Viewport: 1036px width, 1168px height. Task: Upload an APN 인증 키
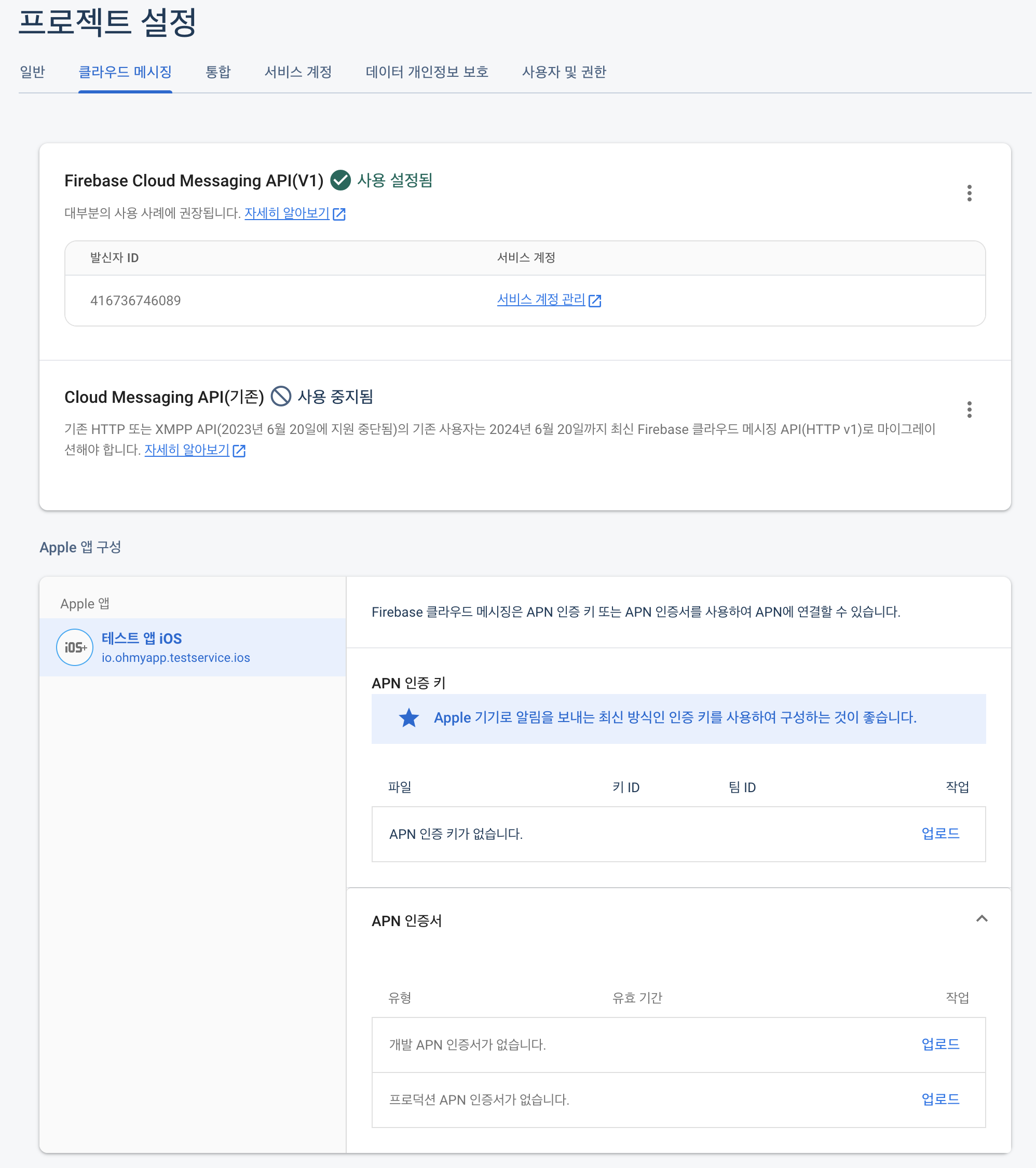(940, 833)
